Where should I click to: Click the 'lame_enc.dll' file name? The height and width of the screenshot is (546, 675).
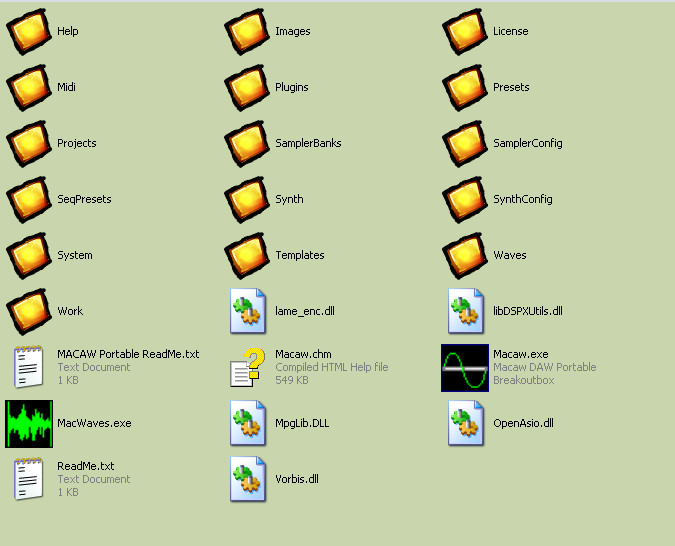pyautogui.click(x=305, y=311)
